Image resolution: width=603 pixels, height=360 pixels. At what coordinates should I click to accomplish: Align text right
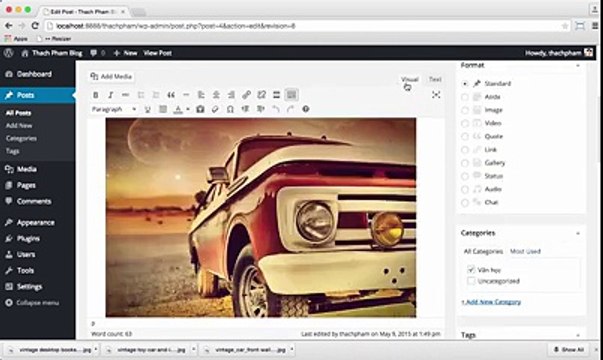(x=231, y=95)
